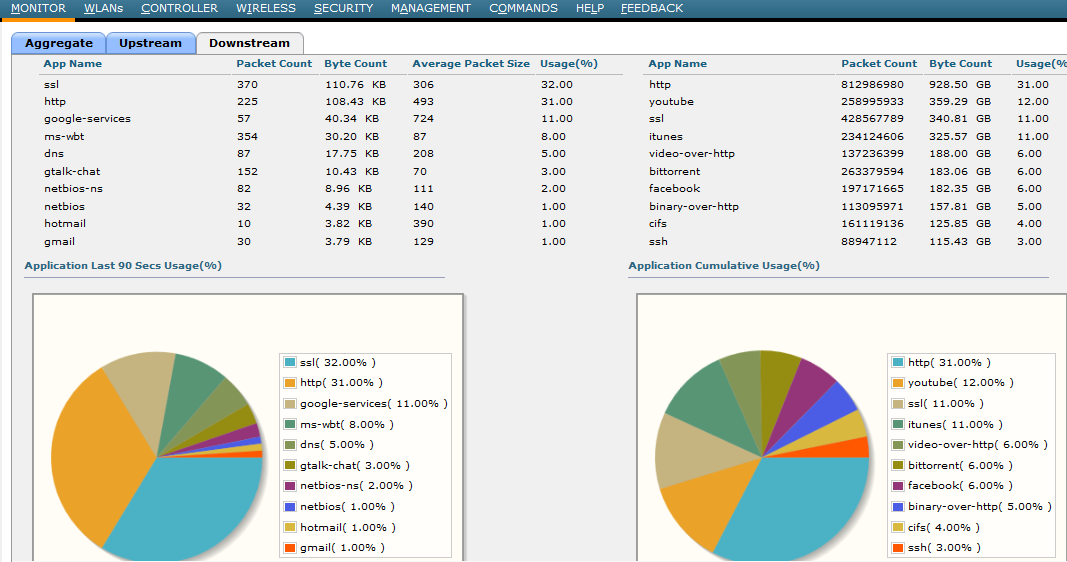Screen dimensions: 1067x562
Task: Click the Average Packet Size column header
Action: click(471, 64)
